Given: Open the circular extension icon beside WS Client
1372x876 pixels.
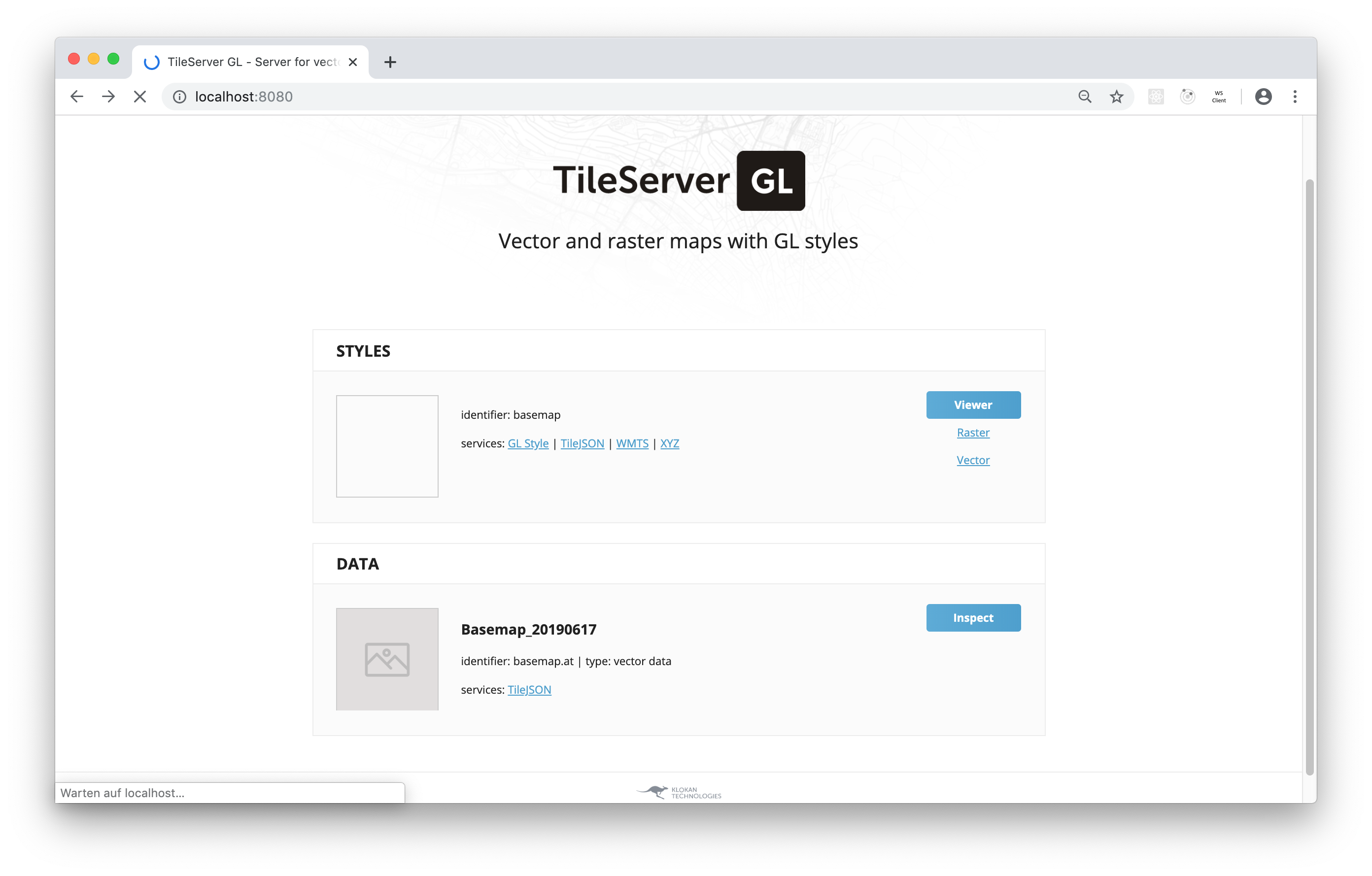Looking at the screenshot, I should tap(1187, 97).
